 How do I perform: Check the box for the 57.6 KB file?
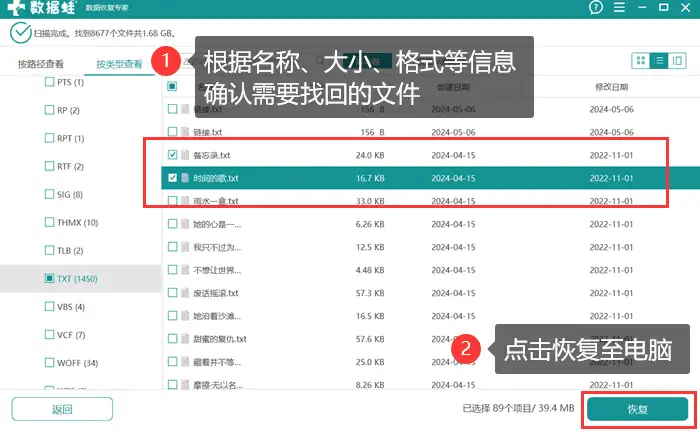pyautogui.click(x=172, y=339)
